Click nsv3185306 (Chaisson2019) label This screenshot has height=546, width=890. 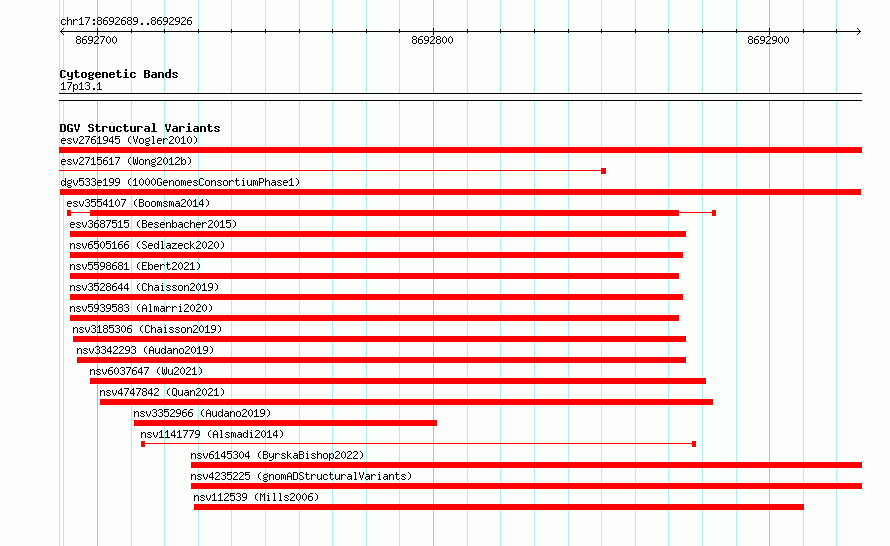pyautogui.click(x=147, y=329)
